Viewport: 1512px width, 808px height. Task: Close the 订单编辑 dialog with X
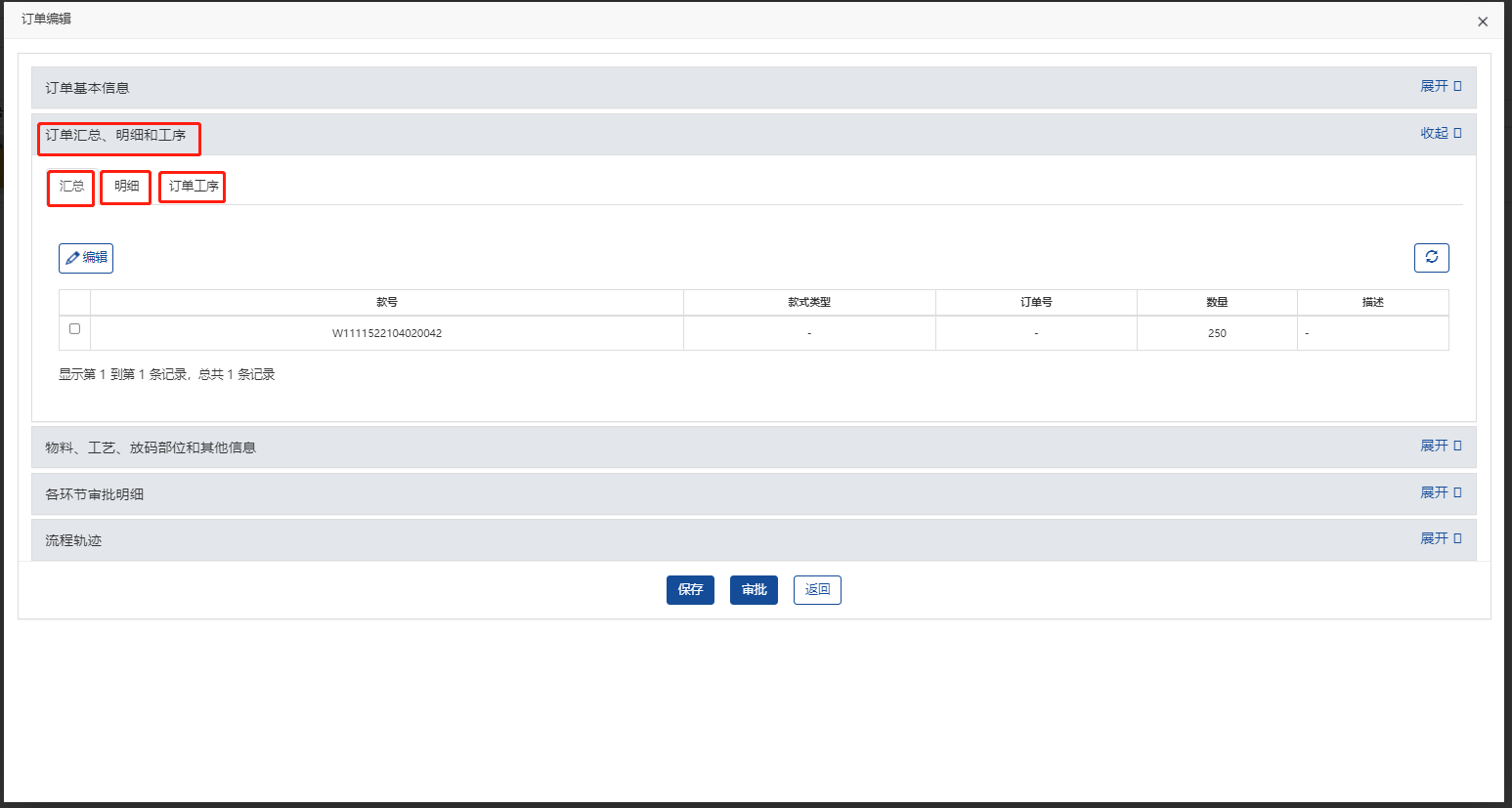1482,21
